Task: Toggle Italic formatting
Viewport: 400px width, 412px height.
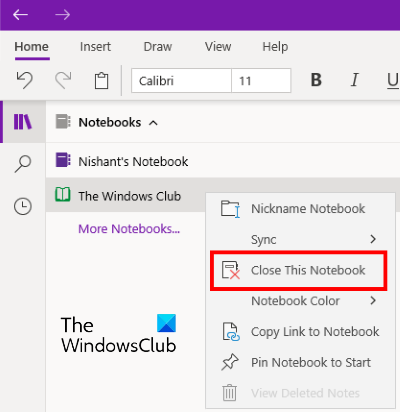Action: pyautogui.click(x=355, y=80)
